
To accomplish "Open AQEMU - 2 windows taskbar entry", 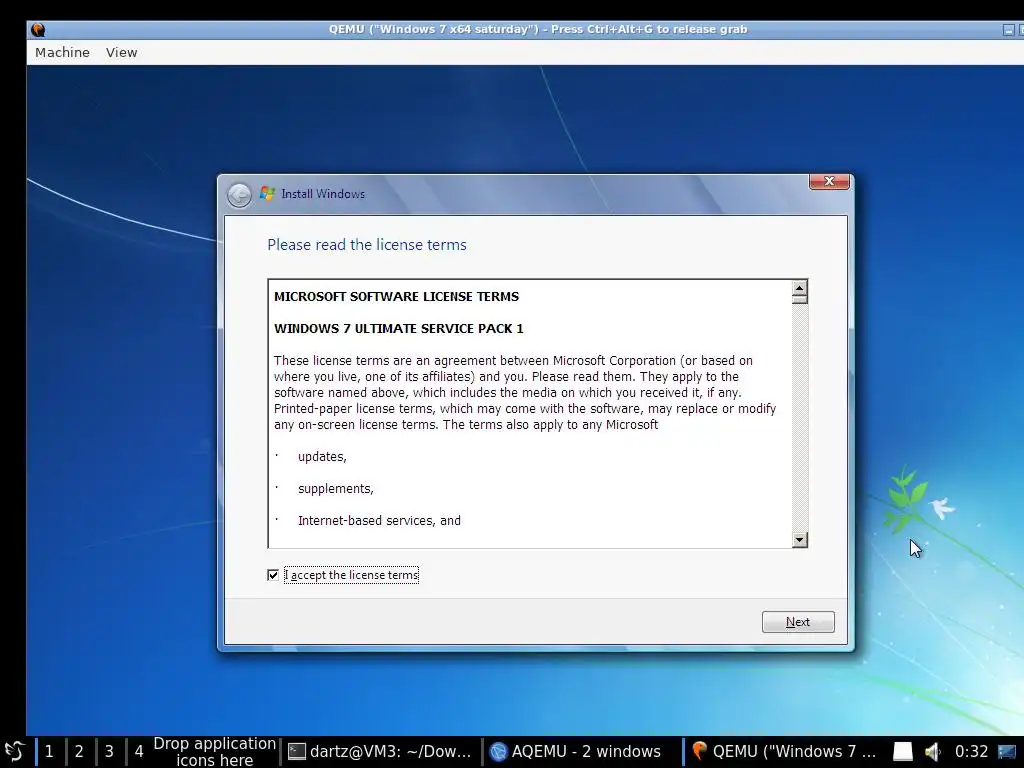I will 577,752.
